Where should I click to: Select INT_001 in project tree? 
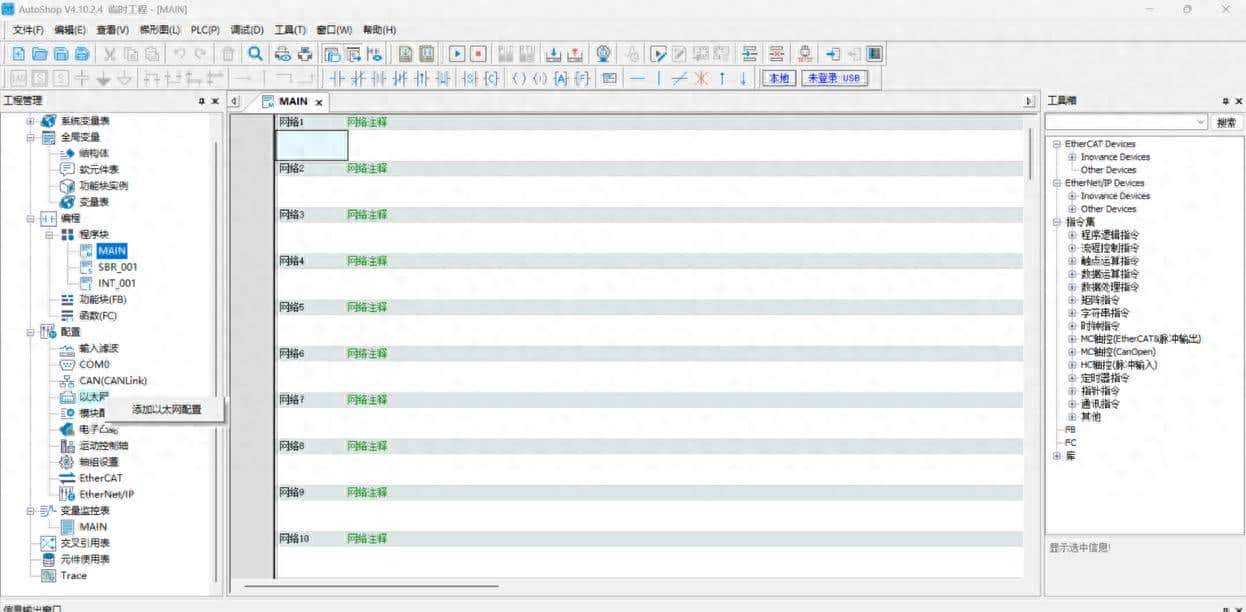[118, 283]
